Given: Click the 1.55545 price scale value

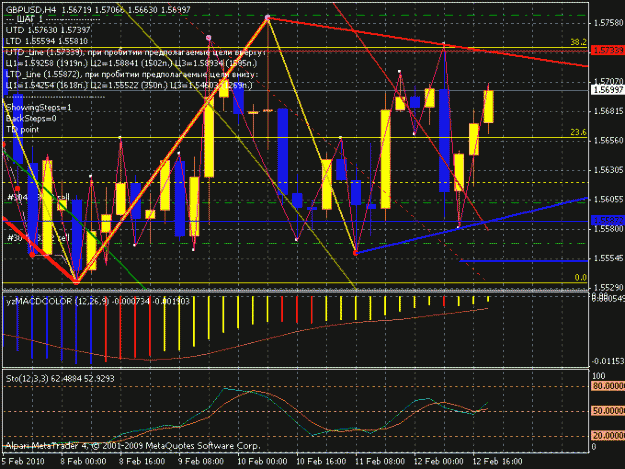Looking at the screenshot, I should [x=608, y=258].
